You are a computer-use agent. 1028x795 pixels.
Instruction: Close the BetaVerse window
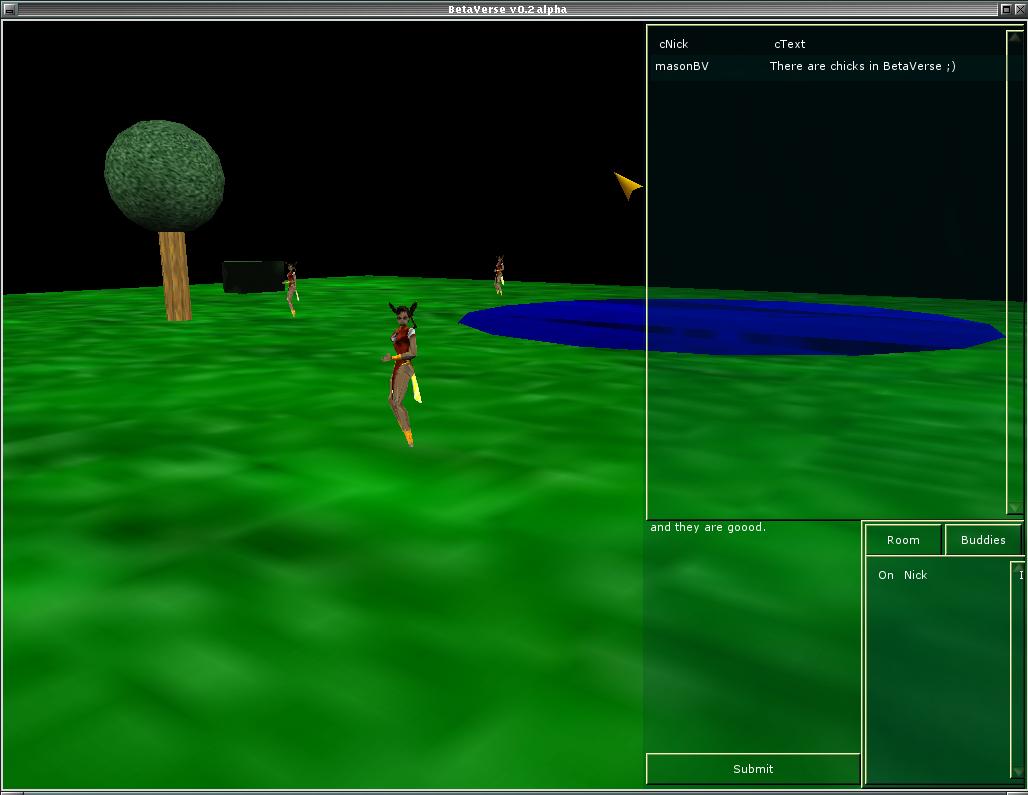click(1019, 9)
